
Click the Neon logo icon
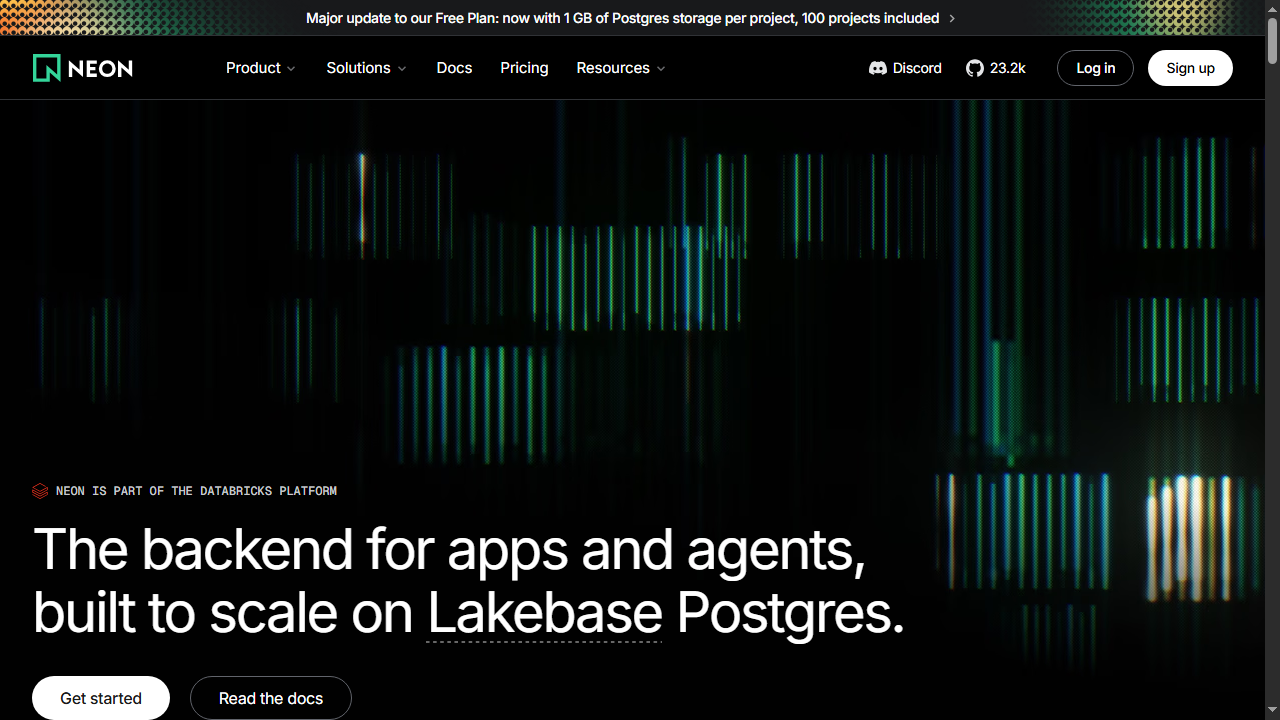pyautogui.click(x=47, y=68)
